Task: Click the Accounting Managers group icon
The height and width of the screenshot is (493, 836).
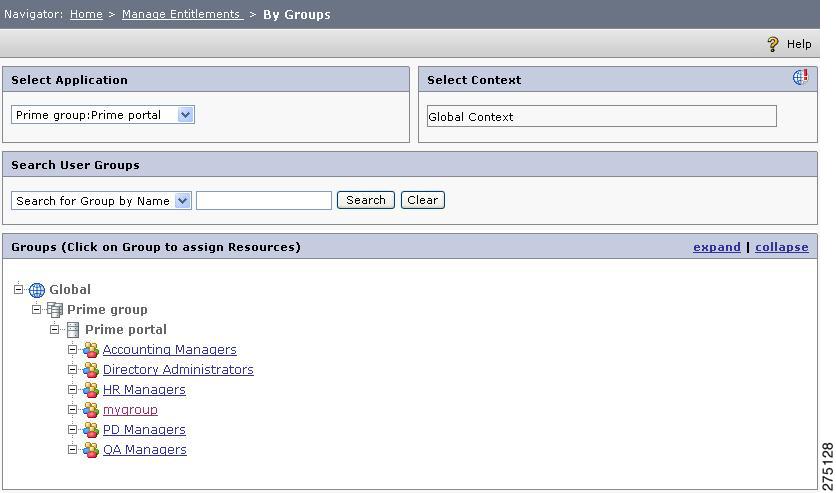Action: [x=91, y=350]
